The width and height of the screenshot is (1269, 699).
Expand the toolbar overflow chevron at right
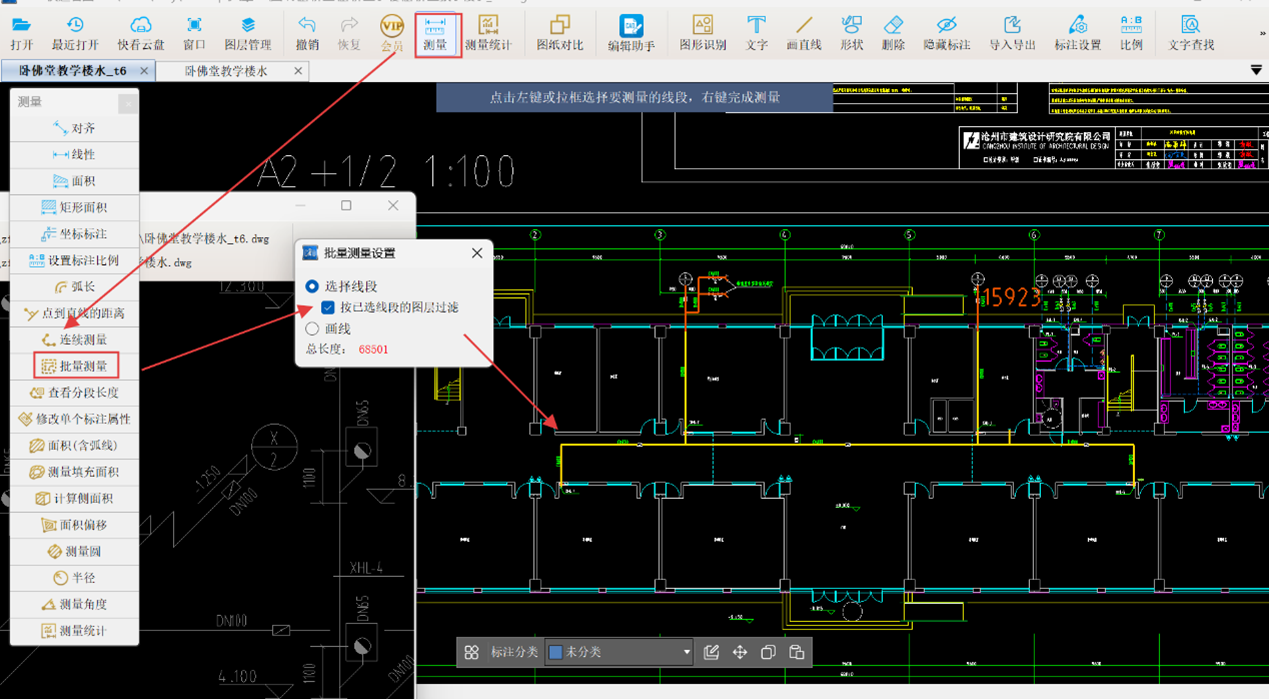coord(1262,33)
